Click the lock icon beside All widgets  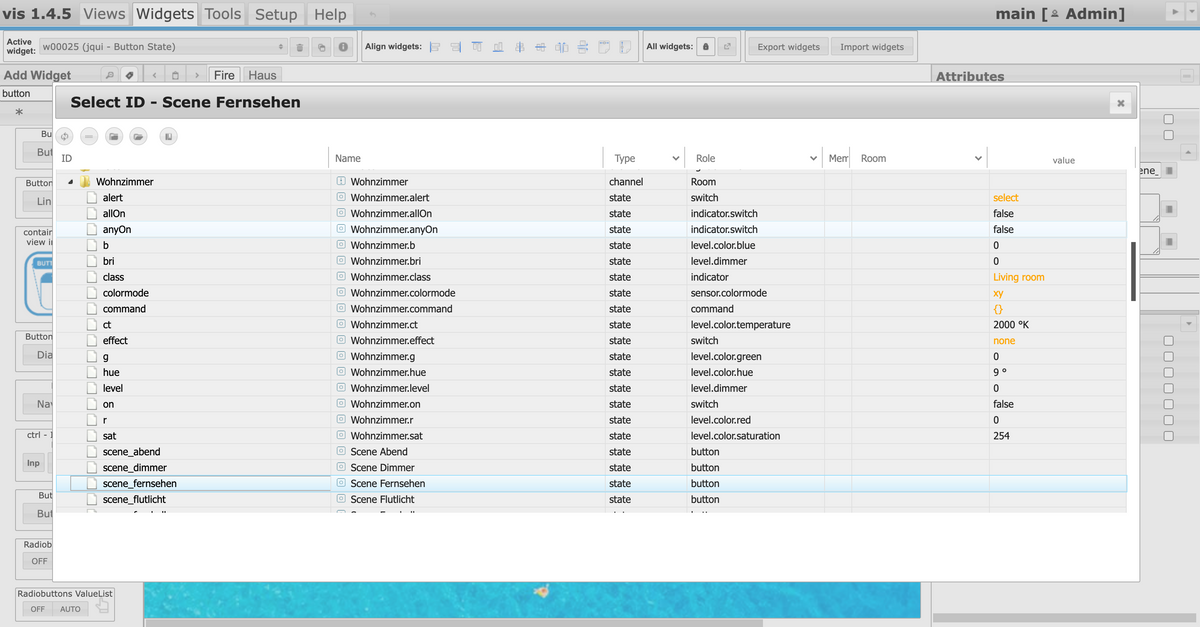click(705, 47)
